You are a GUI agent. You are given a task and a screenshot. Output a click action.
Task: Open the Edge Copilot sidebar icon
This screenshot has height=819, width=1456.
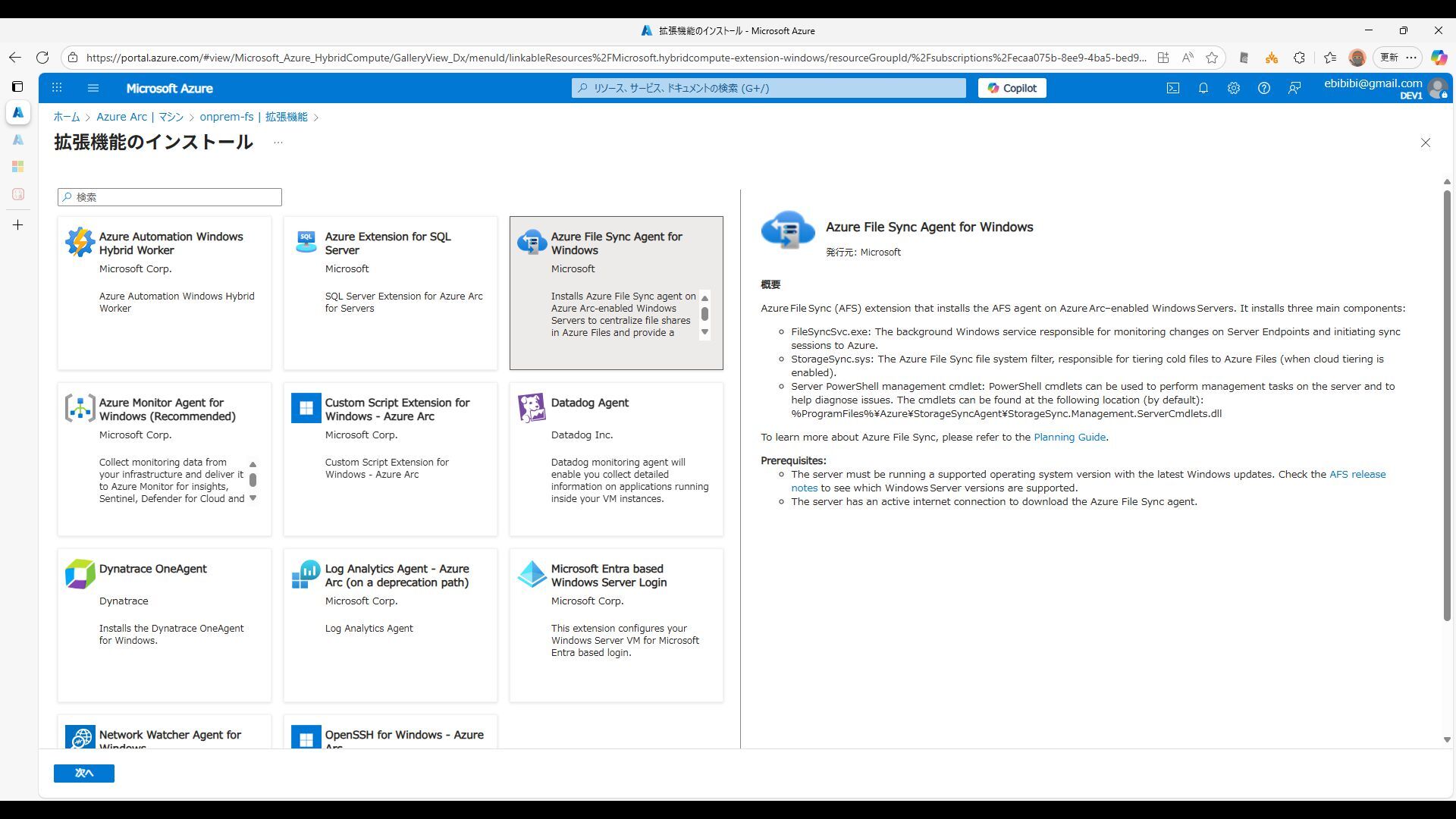tap(1439, 58)
